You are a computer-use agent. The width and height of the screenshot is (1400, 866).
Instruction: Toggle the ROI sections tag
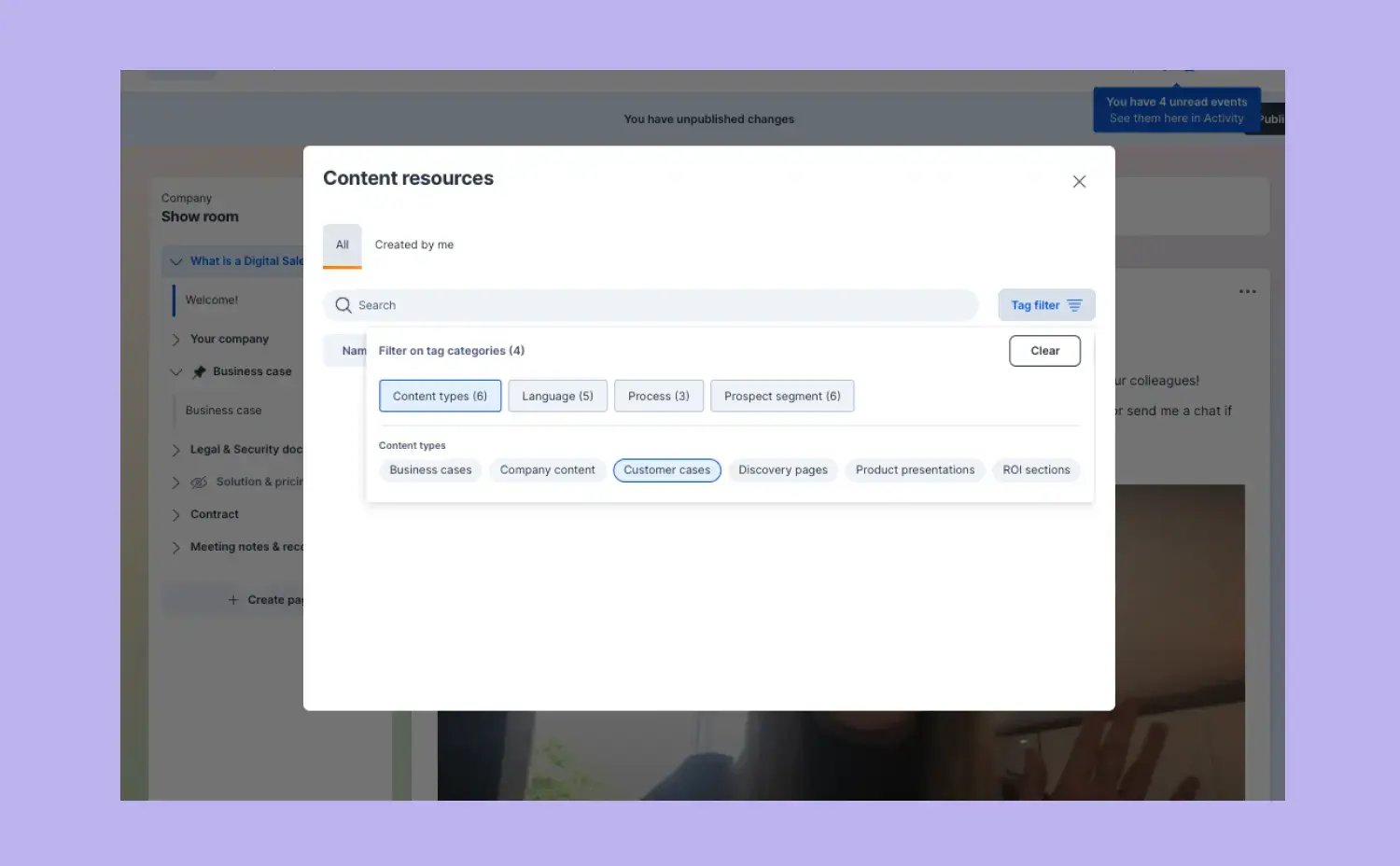(x=1036, y=470)
